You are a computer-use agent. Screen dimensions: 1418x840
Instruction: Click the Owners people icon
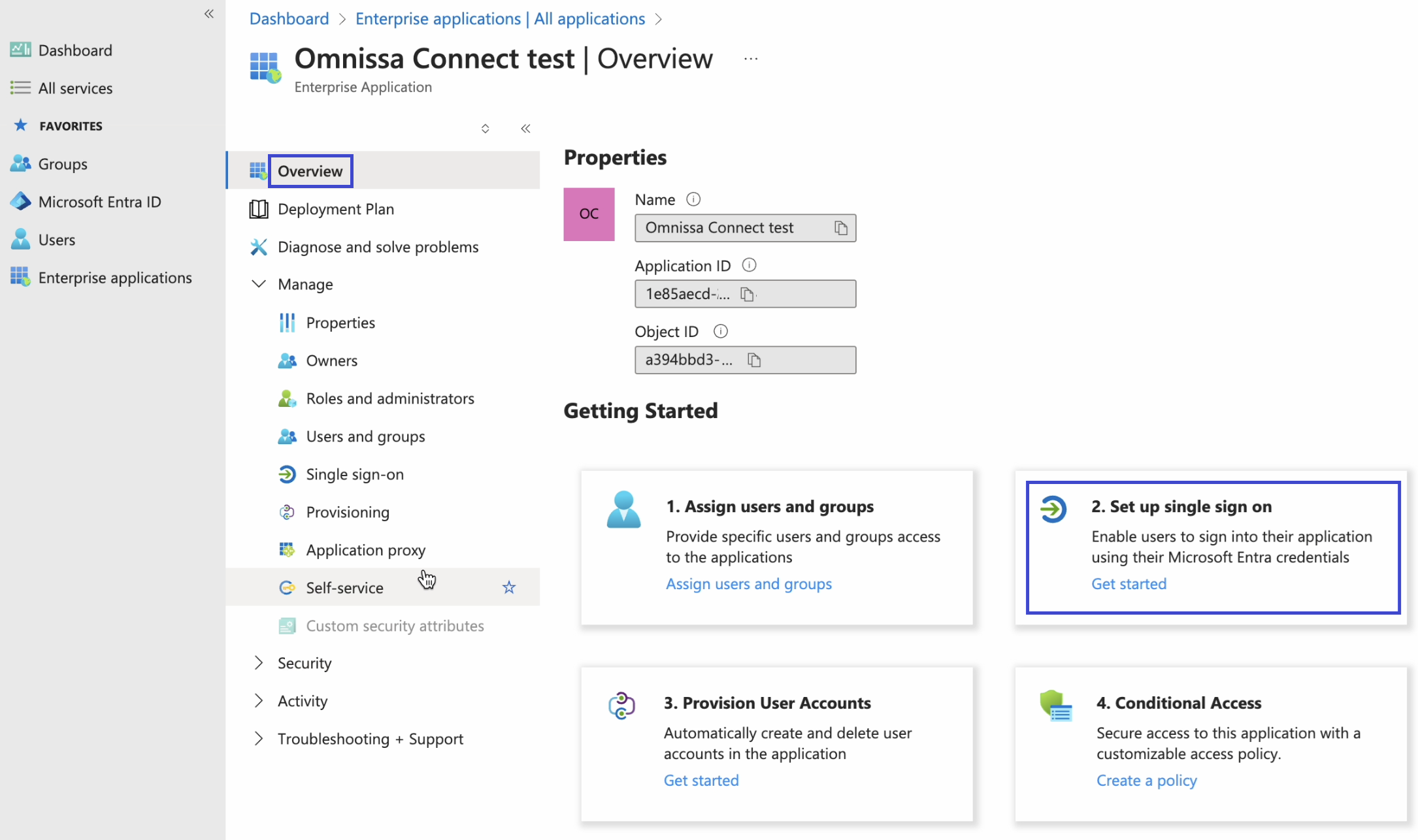pyautogui.click(x=287, y=361)
